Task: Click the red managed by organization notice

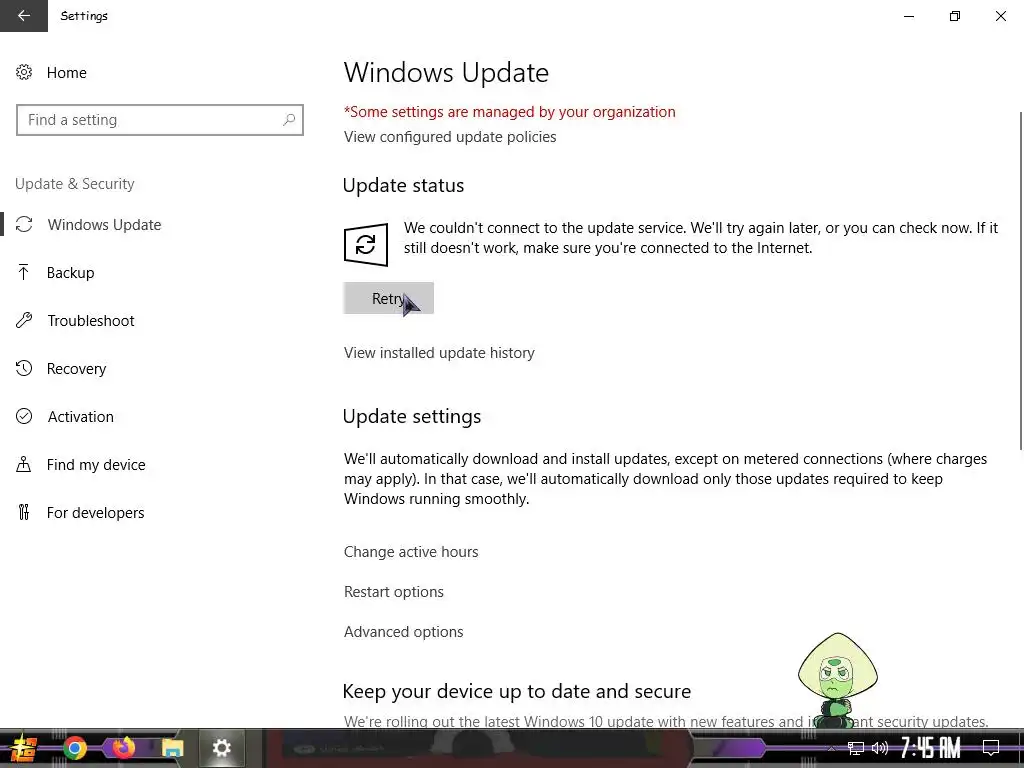Action: 509,112
